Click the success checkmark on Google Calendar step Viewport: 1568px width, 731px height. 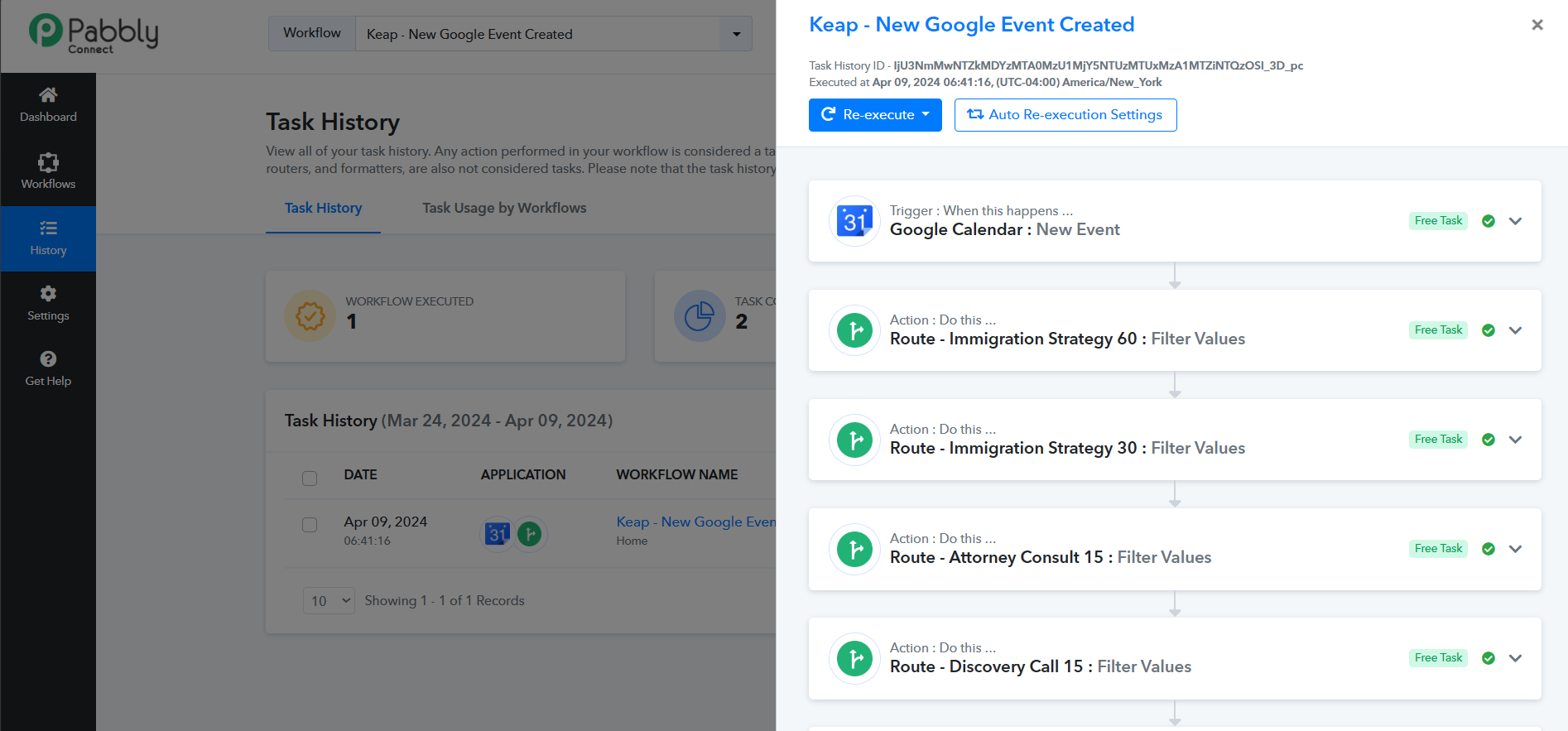pyautogui.click(x=1489, y=221)
